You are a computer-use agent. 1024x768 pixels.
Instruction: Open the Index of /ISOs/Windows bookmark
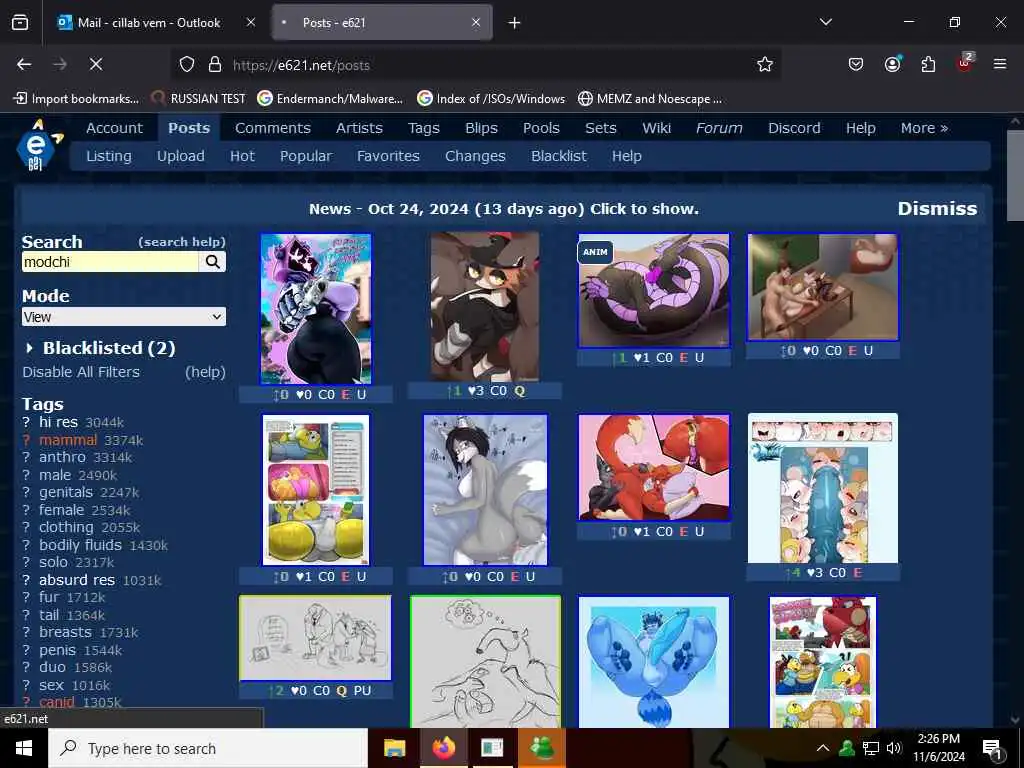click(x=491, y=99)
